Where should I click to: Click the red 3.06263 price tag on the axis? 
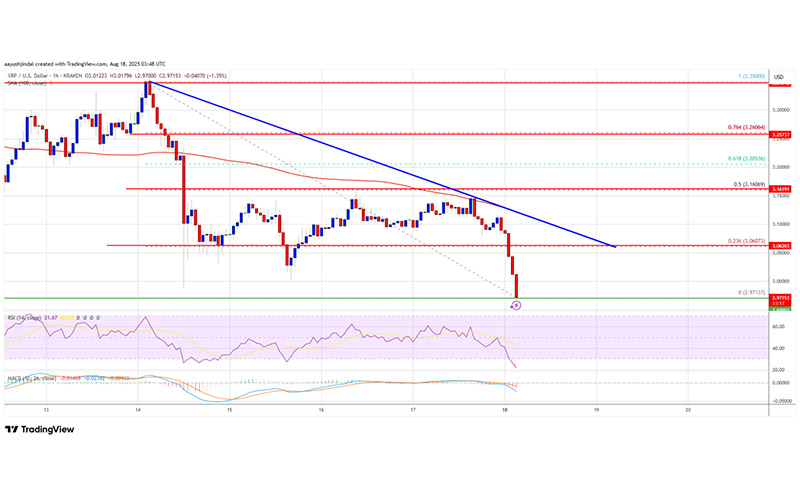click(781, 245)
